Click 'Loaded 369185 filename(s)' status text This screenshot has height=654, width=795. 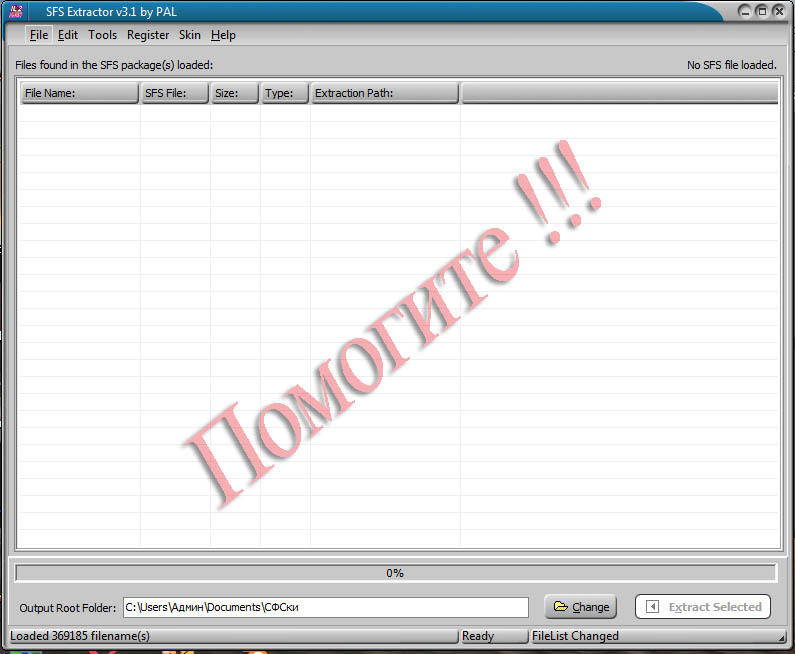tap(80, 636)
